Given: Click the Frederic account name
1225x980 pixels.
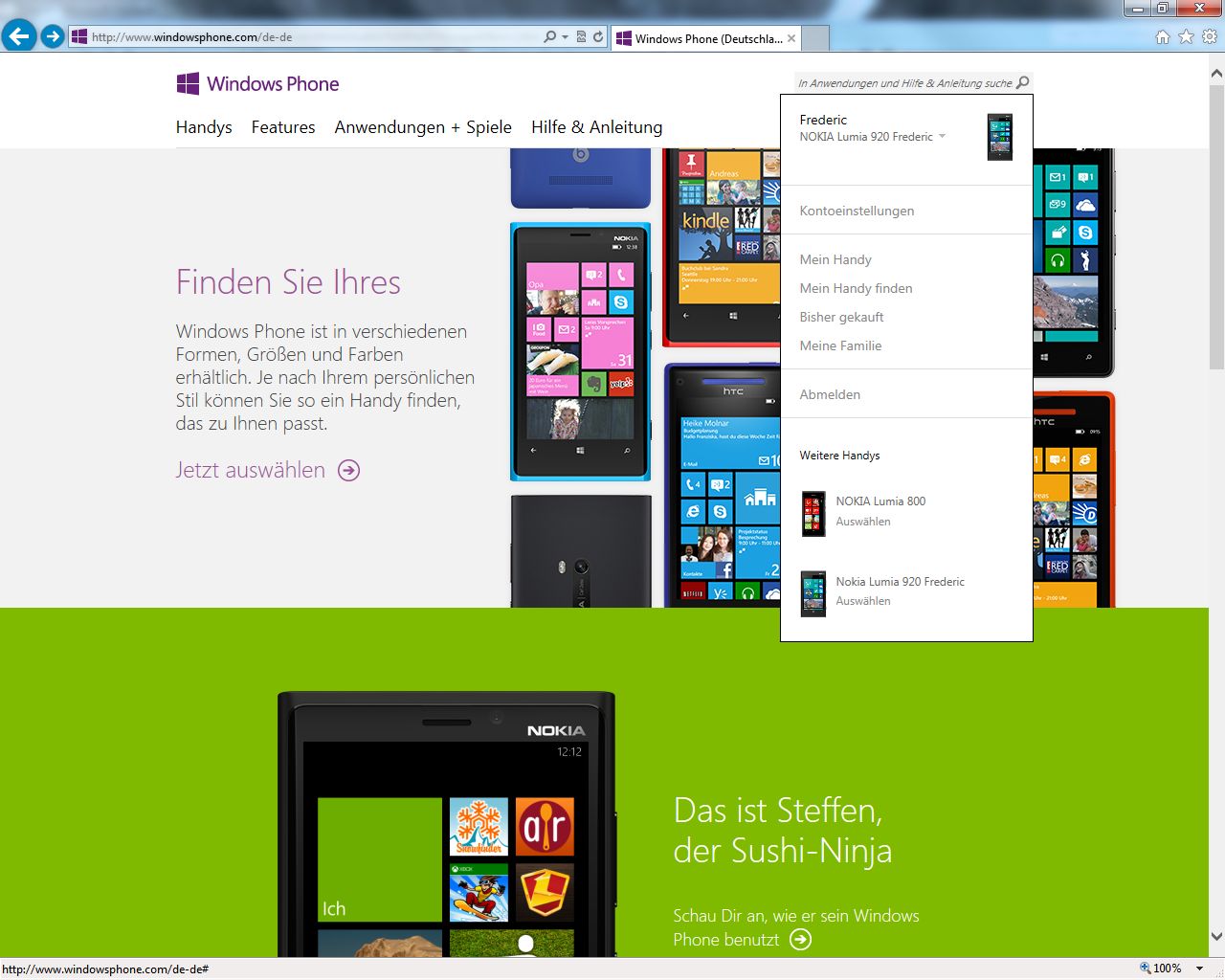Looking at the screenshot, I should (823, 120).
